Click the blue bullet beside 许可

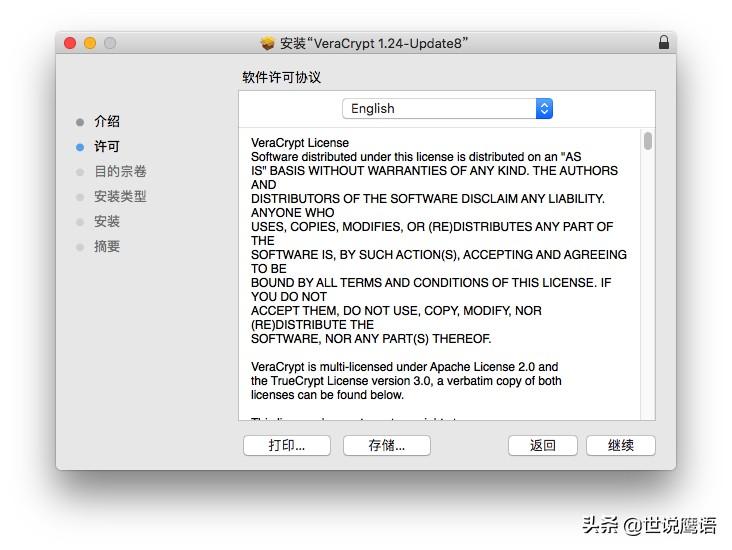point(80,147)
